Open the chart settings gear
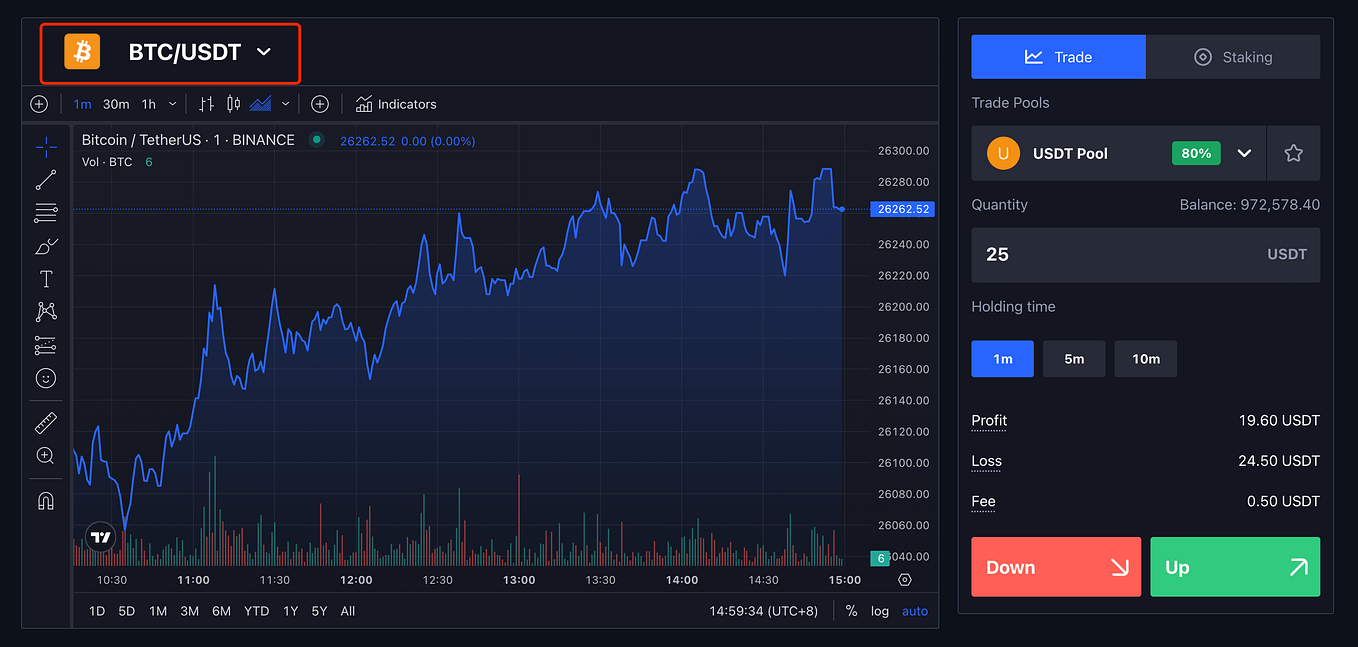 click(x=903, y=580)
